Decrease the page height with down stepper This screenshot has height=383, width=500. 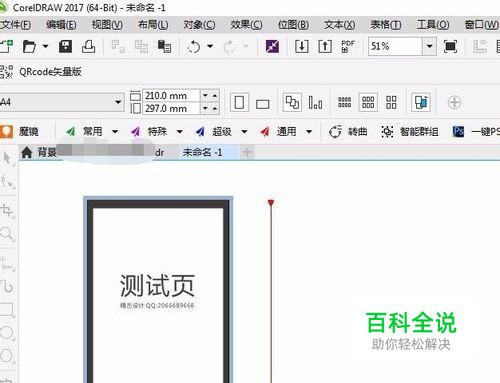(205, 108)
